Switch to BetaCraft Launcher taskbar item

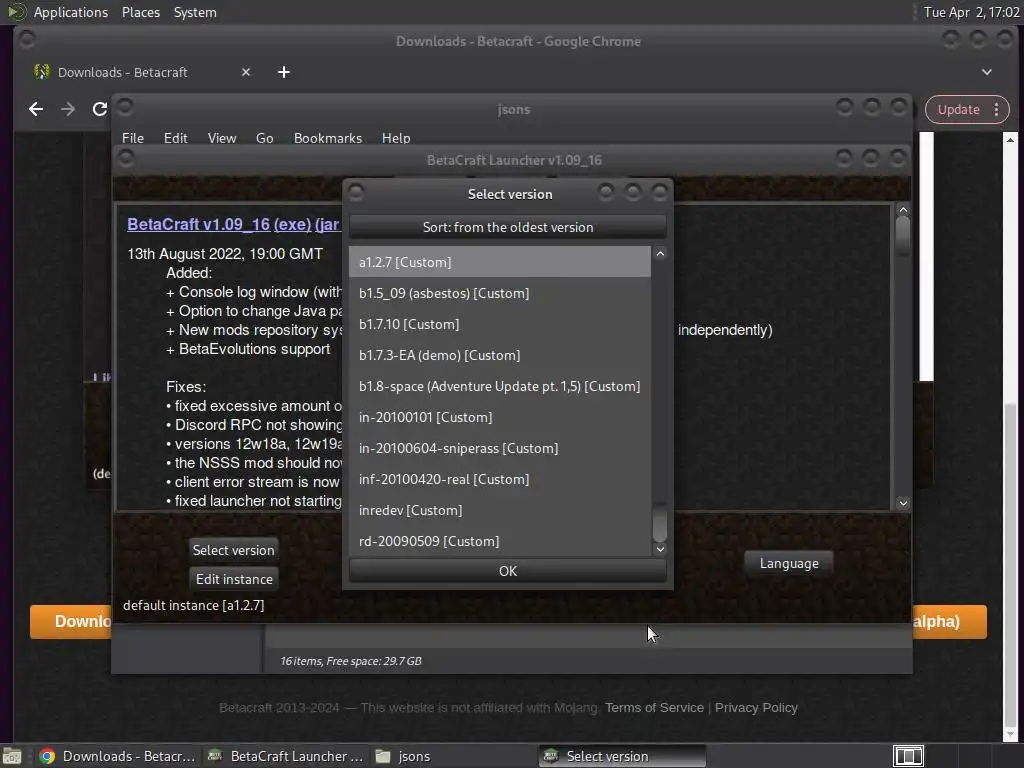[x=285, y=756]
